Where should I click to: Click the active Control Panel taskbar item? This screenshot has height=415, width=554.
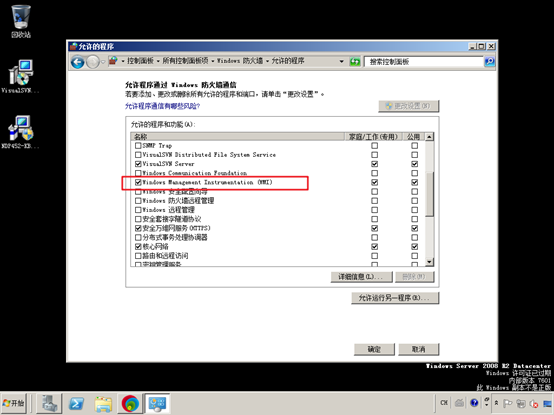coord(157,403)
